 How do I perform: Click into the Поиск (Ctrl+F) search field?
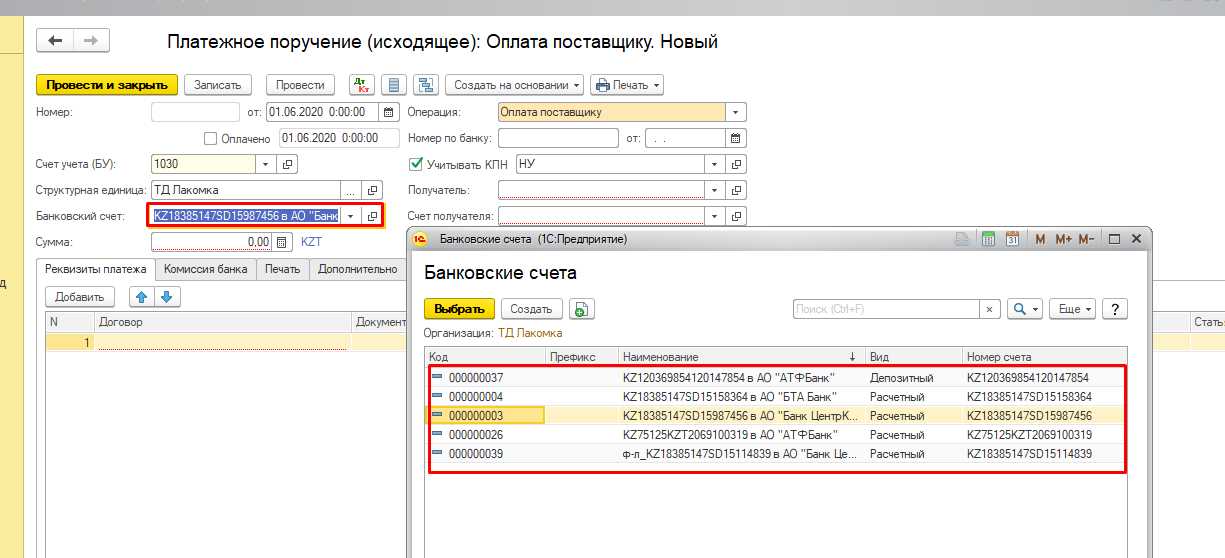click(886, 309)
